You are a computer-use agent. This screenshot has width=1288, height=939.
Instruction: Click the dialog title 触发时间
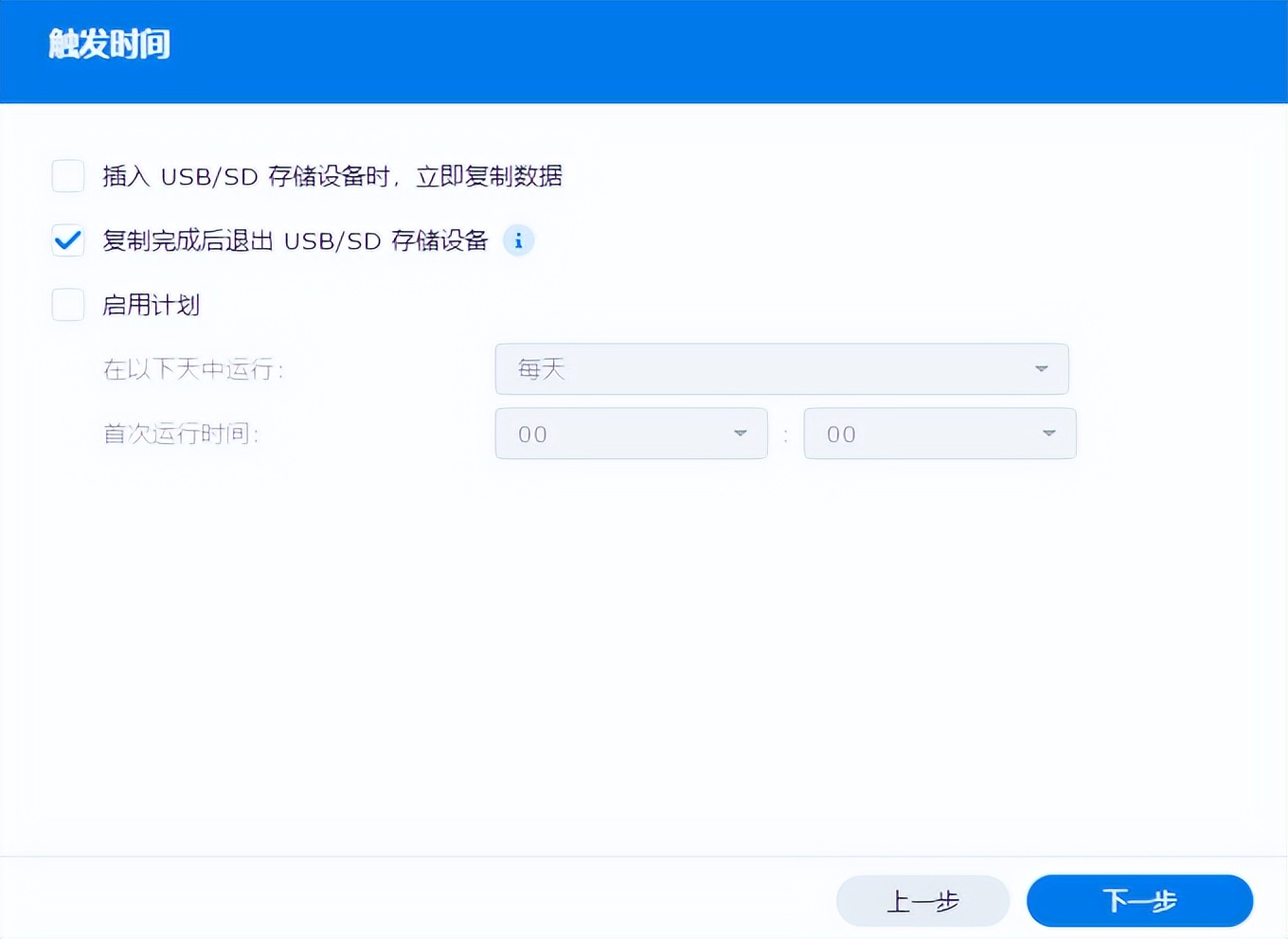108,44
